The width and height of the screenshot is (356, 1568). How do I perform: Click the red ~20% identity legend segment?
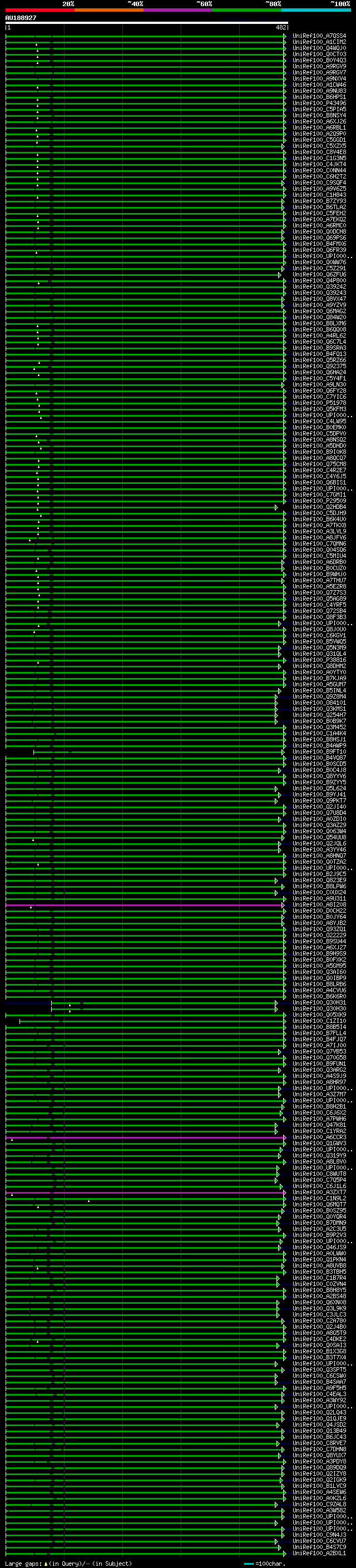(40, 10)
